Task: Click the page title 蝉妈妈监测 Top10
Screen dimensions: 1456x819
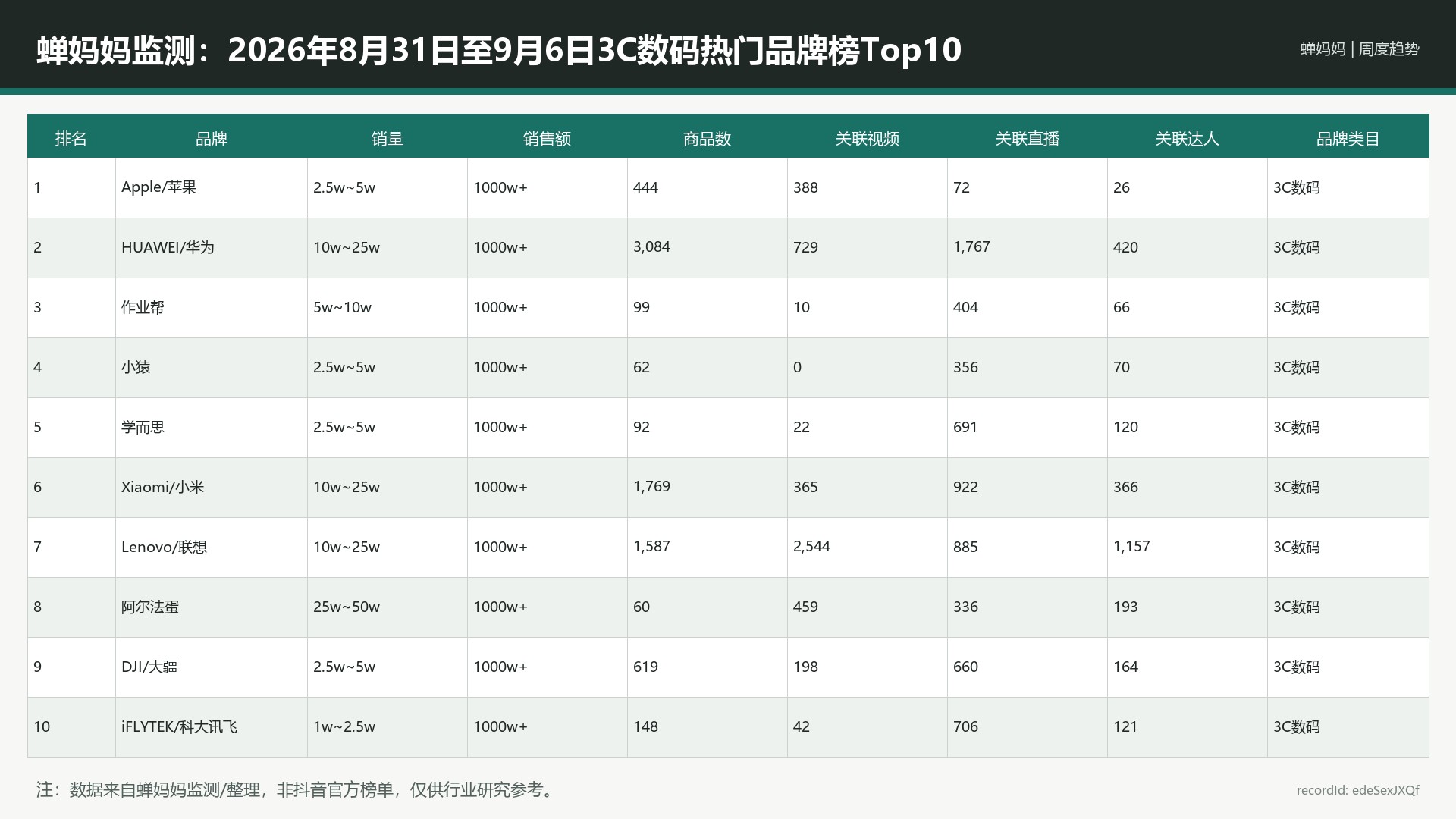Action: click(x=499, y=50)
